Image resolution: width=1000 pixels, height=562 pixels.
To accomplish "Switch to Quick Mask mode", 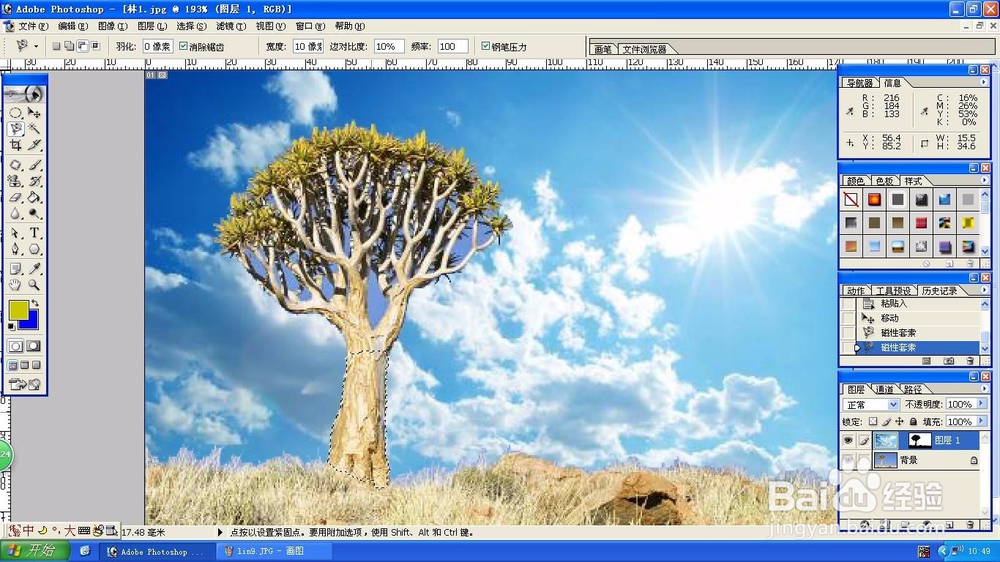I will [x=34, y=346].
